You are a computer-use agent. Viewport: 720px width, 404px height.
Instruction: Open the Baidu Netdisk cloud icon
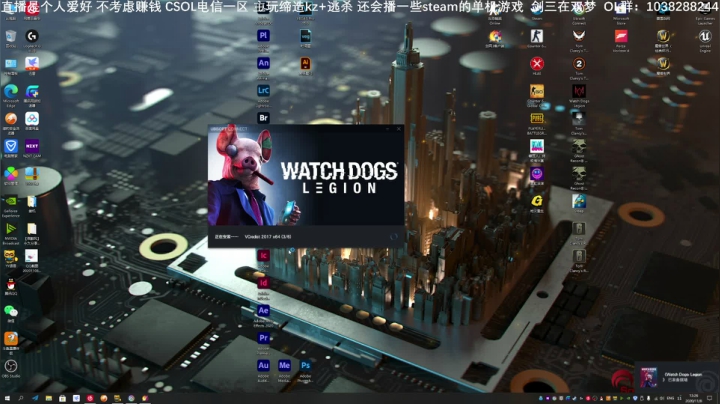tap(32, 119)
